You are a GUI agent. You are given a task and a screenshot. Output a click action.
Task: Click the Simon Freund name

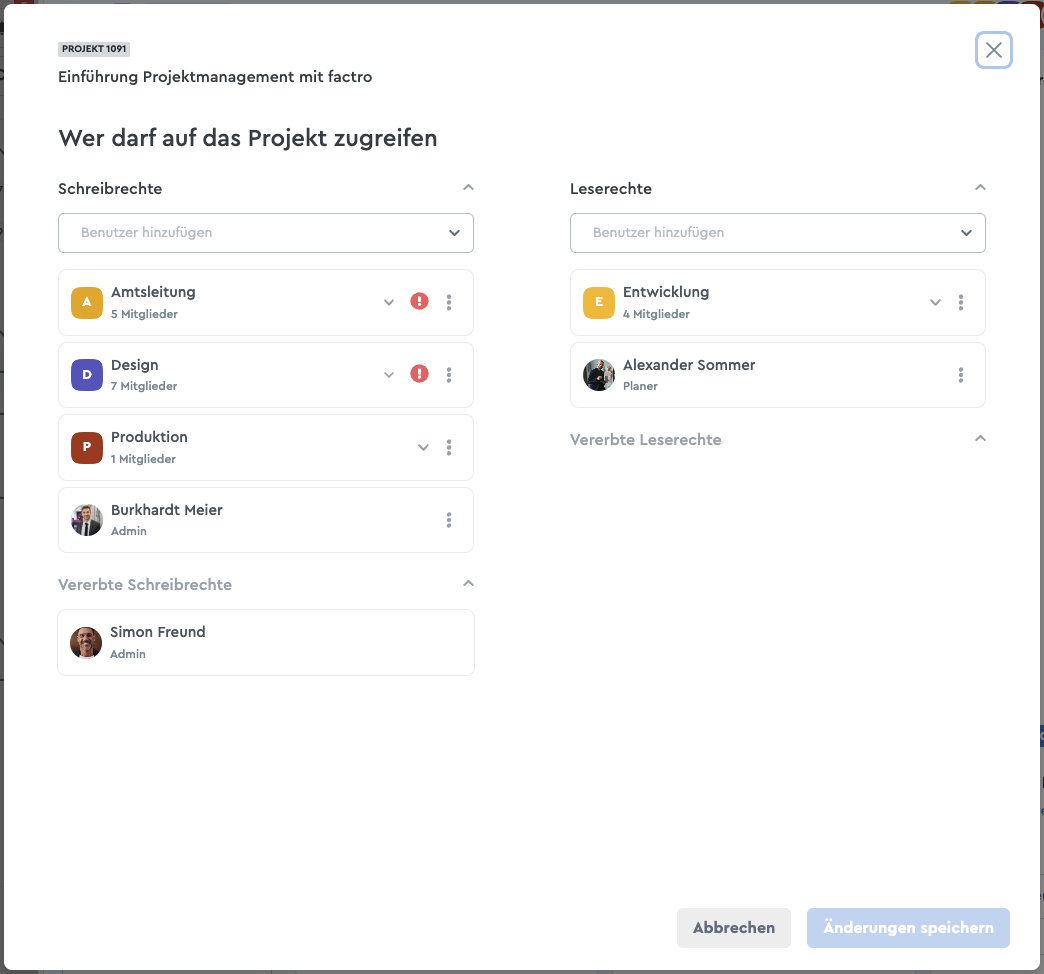(x=158, y=632)
